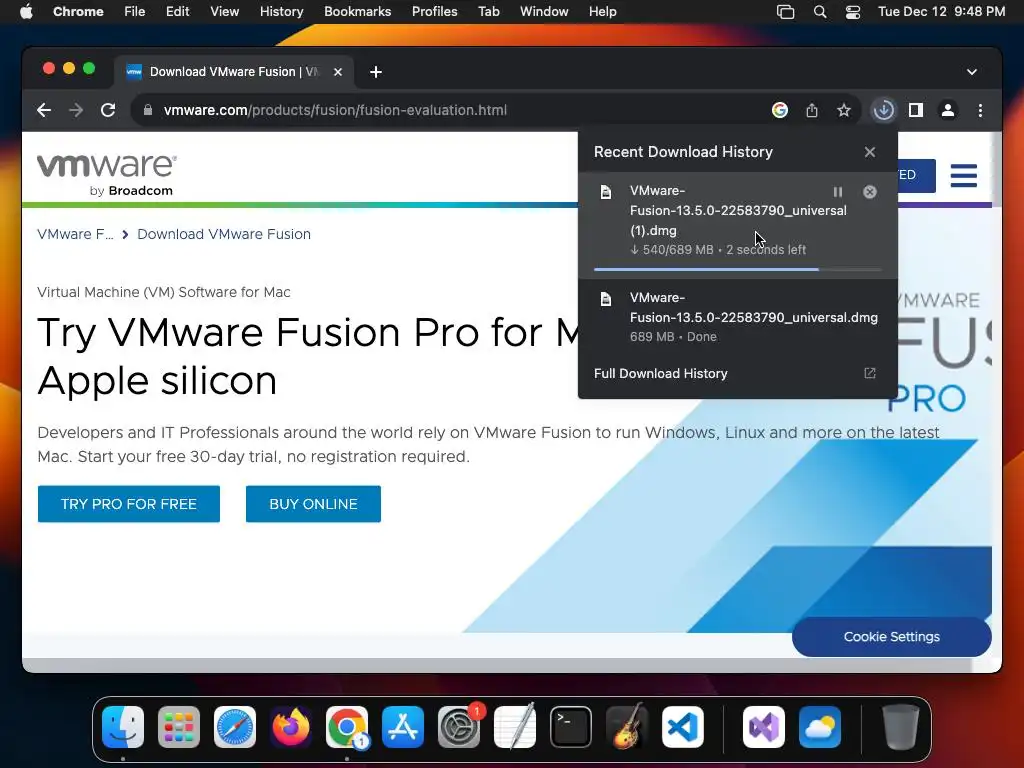This screenshot has height=768, width=1024.
Task: Open the VMware hamburger menu
Action: [964, 176]
